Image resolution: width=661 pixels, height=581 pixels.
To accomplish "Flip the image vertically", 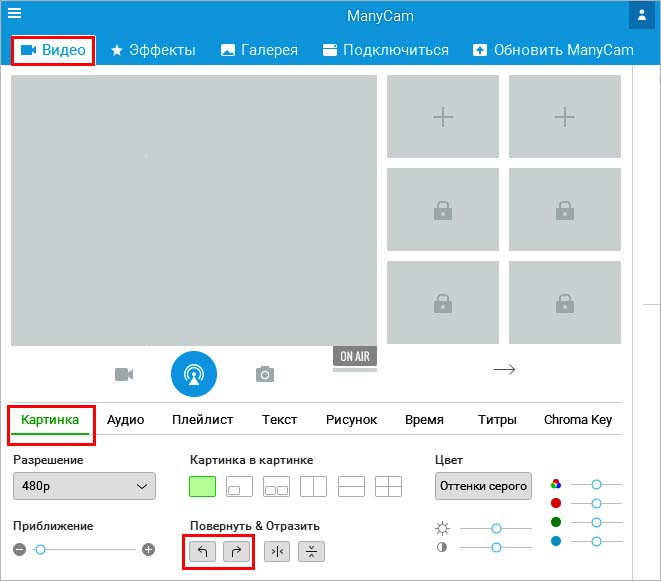I will pyautogui.click(x=311, y=551).
